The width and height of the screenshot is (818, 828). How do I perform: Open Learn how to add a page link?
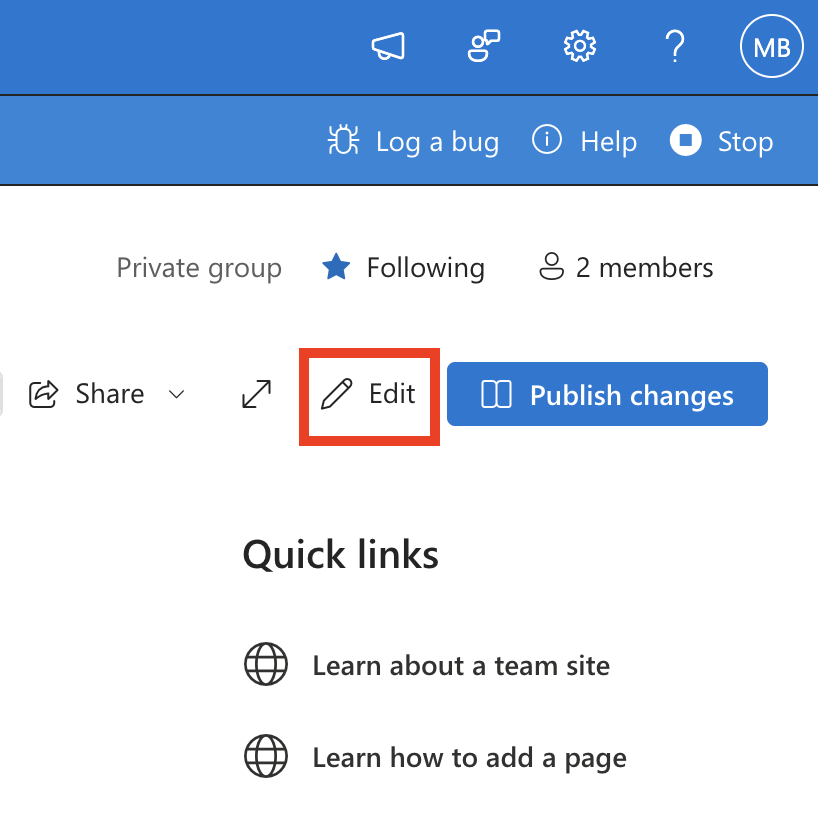[x=435, y=757]
